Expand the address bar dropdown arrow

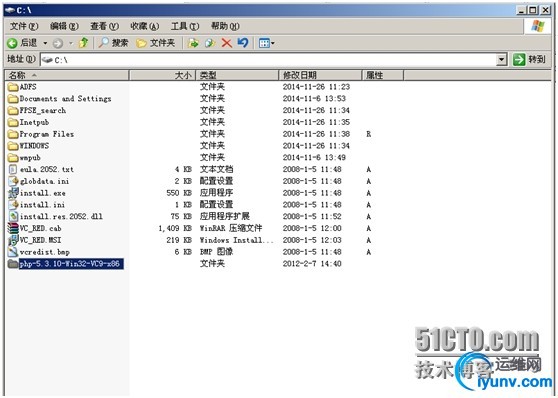(x=501, y=60)
